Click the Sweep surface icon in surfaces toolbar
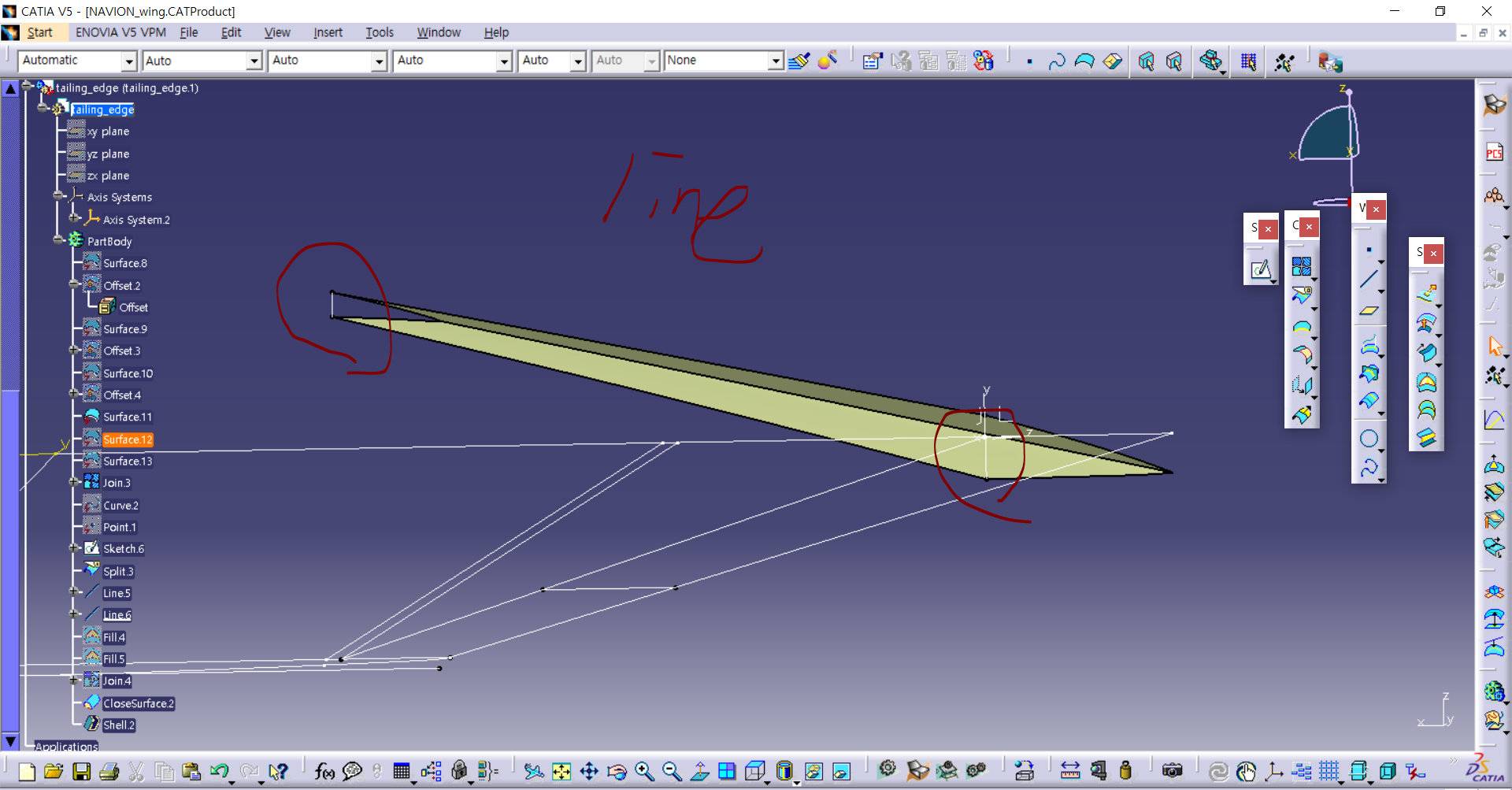 pos(1426,352)
